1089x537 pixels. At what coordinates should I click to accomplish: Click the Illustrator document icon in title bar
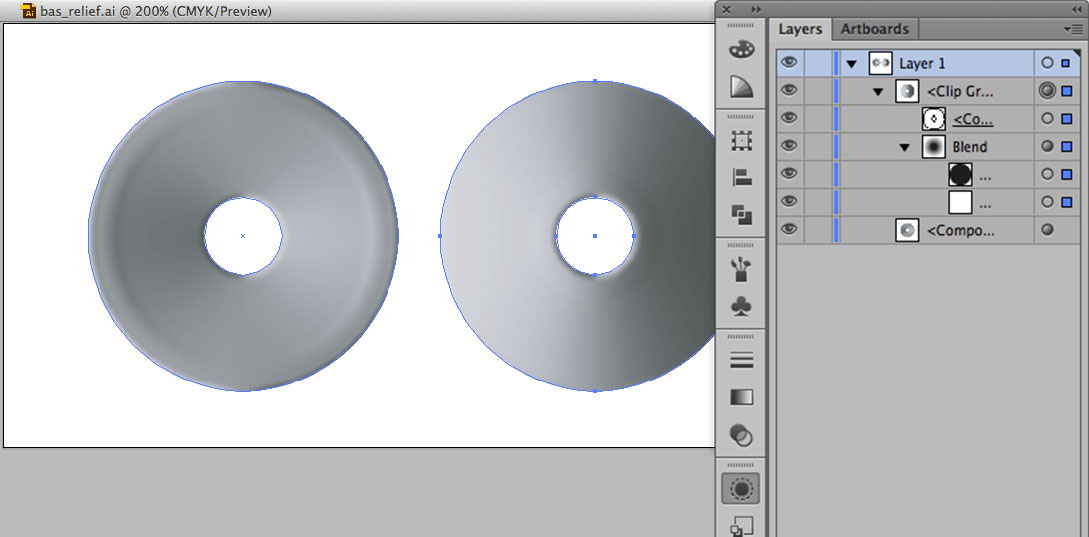[x=28, y=11]
